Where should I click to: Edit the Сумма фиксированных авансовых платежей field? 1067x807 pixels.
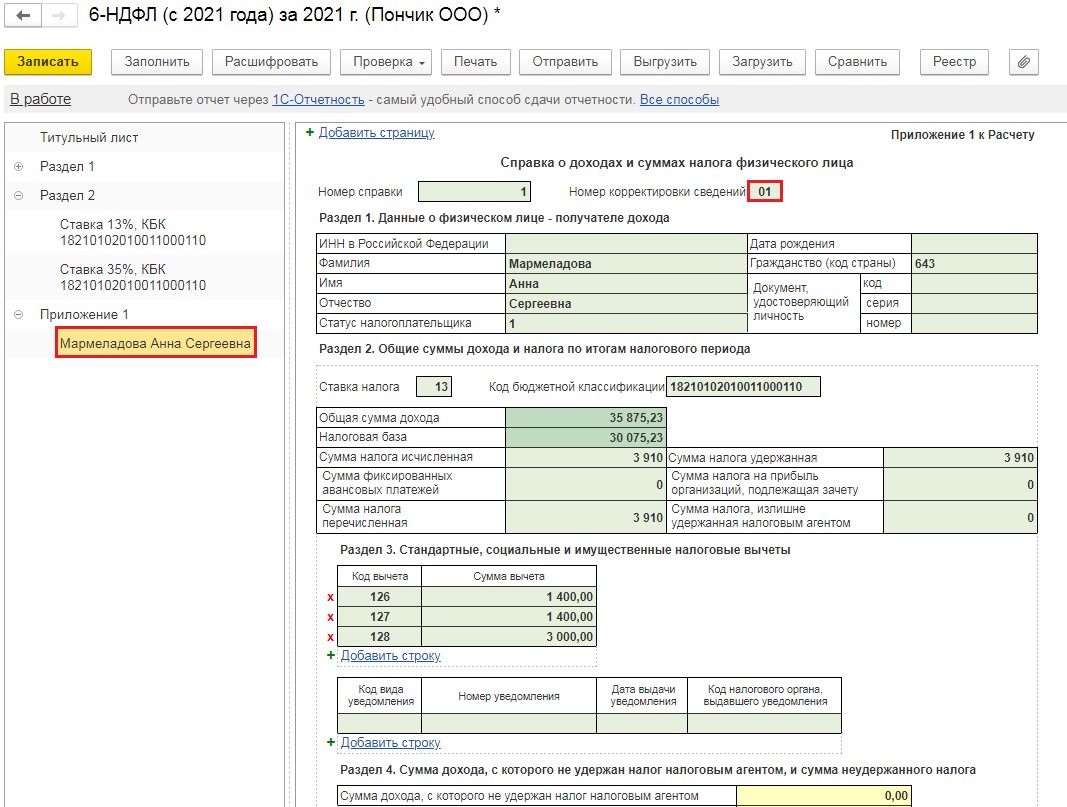585,484
